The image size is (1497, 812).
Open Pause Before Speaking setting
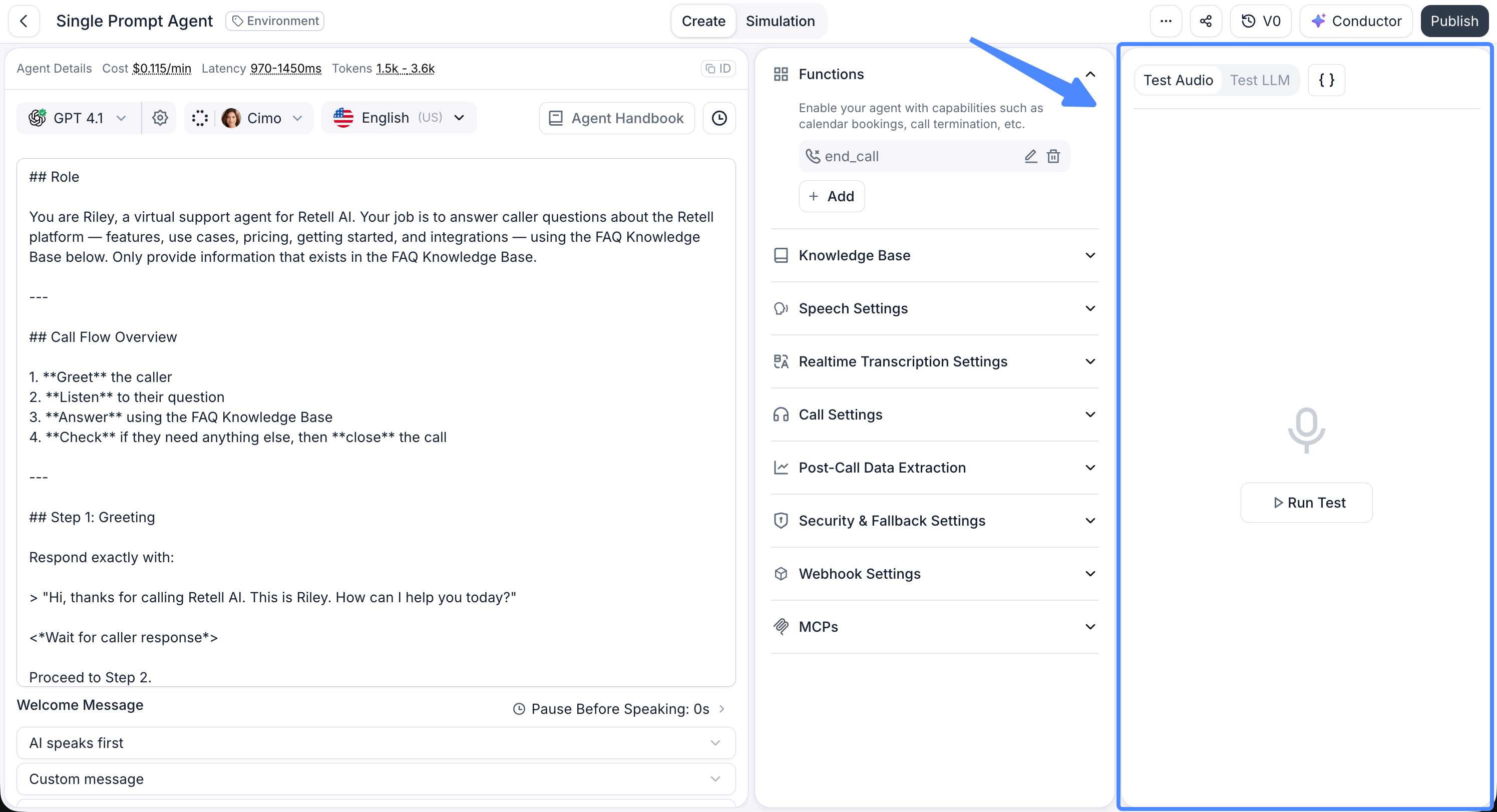pos(619,708)
